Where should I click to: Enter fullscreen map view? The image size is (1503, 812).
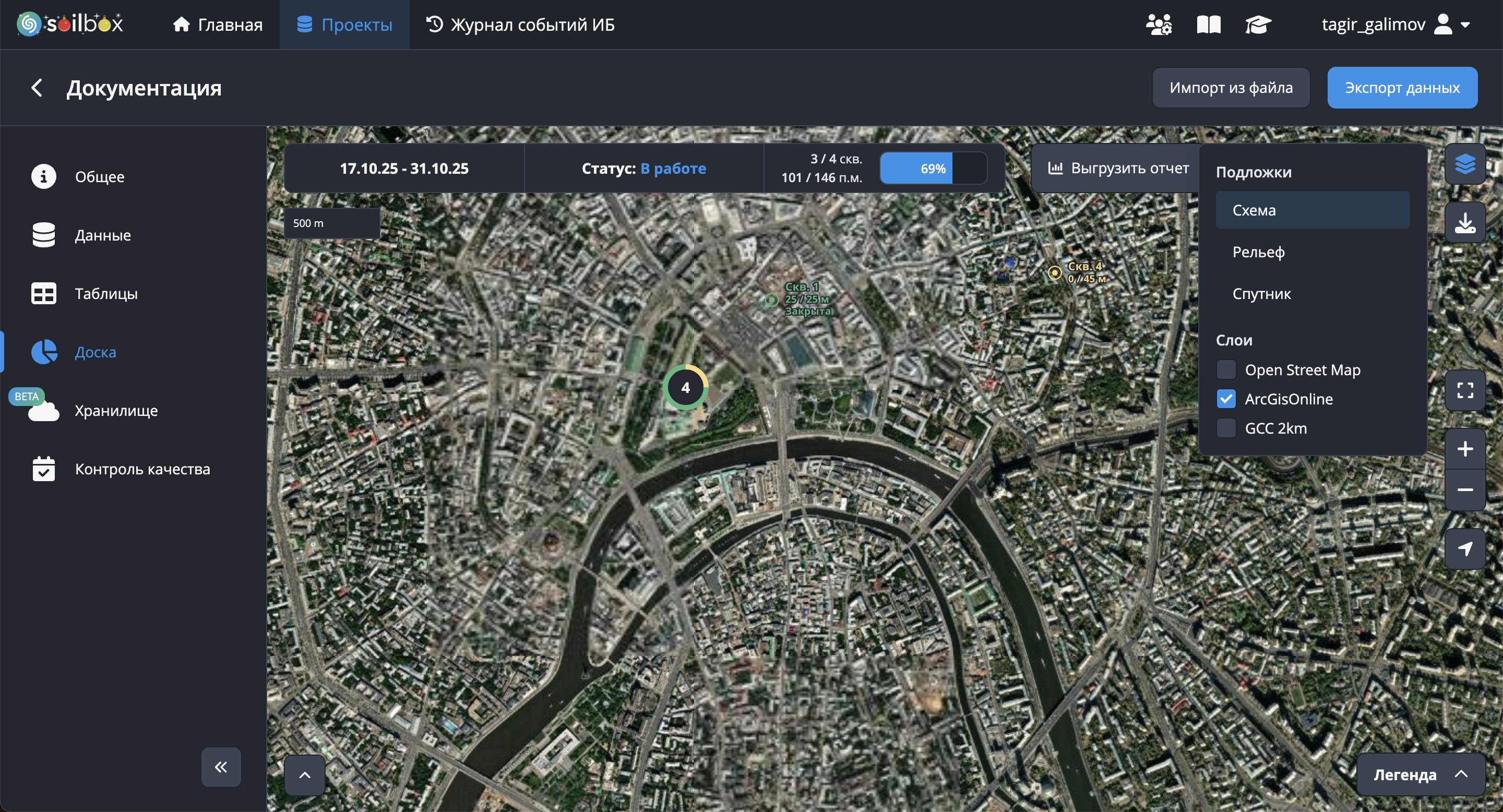click(x=1464, y=390)
